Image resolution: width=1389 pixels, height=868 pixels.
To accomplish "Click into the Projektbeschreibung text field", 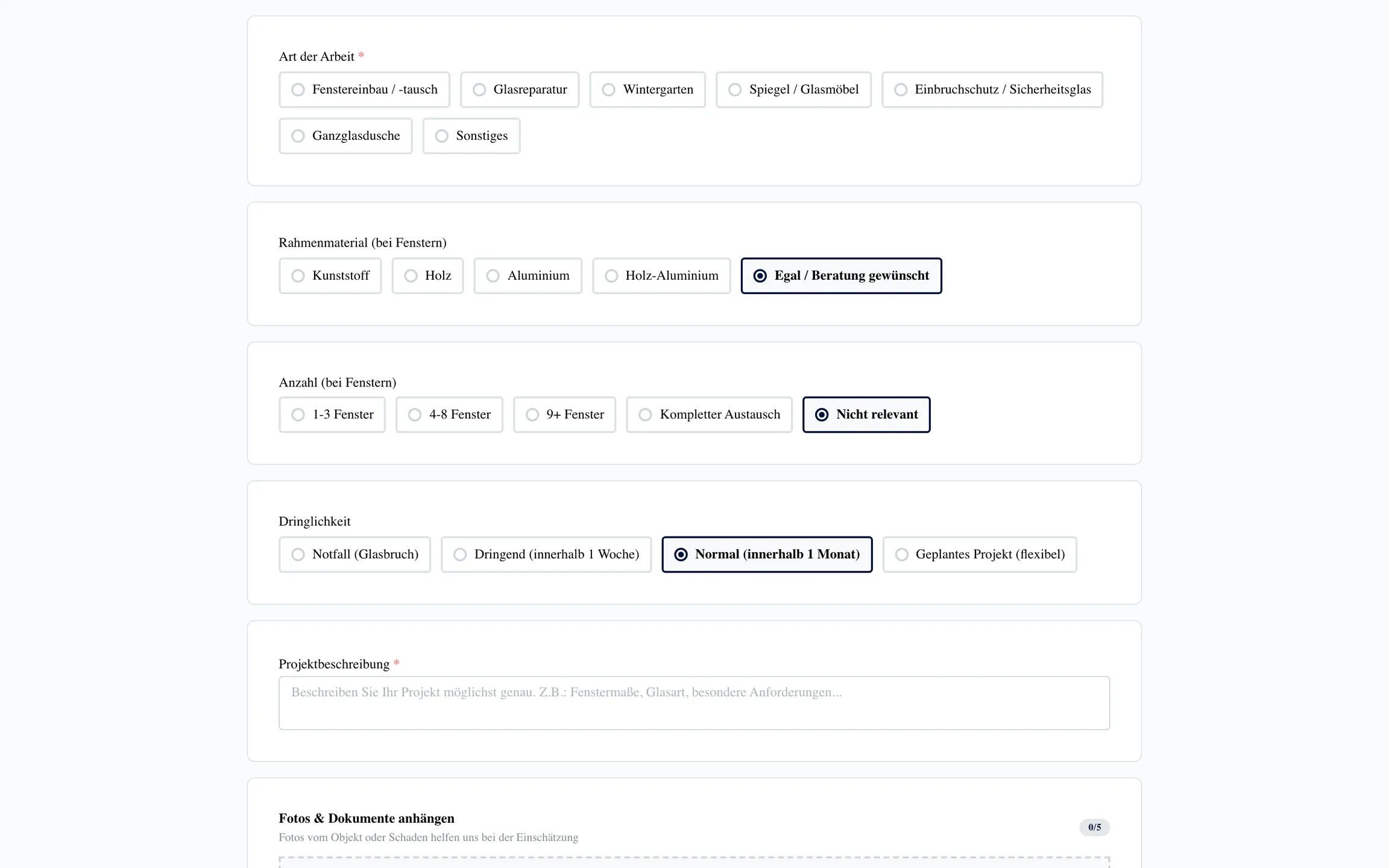I will tap(694, 703).
